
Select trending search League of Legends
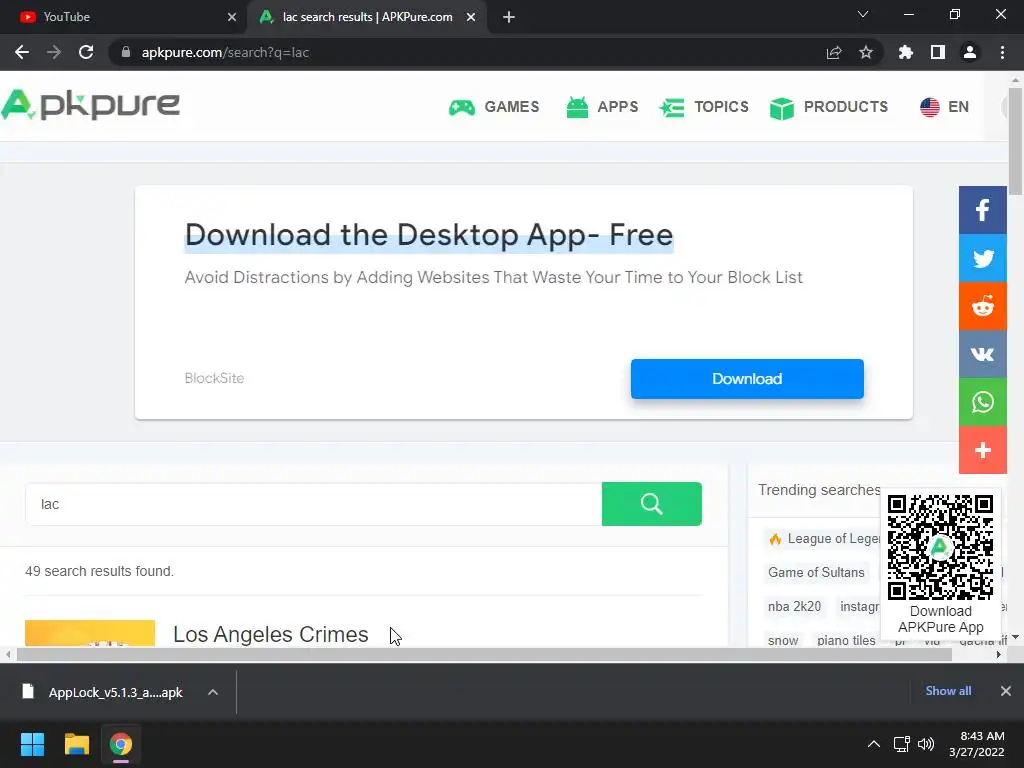tap(824, 539)
